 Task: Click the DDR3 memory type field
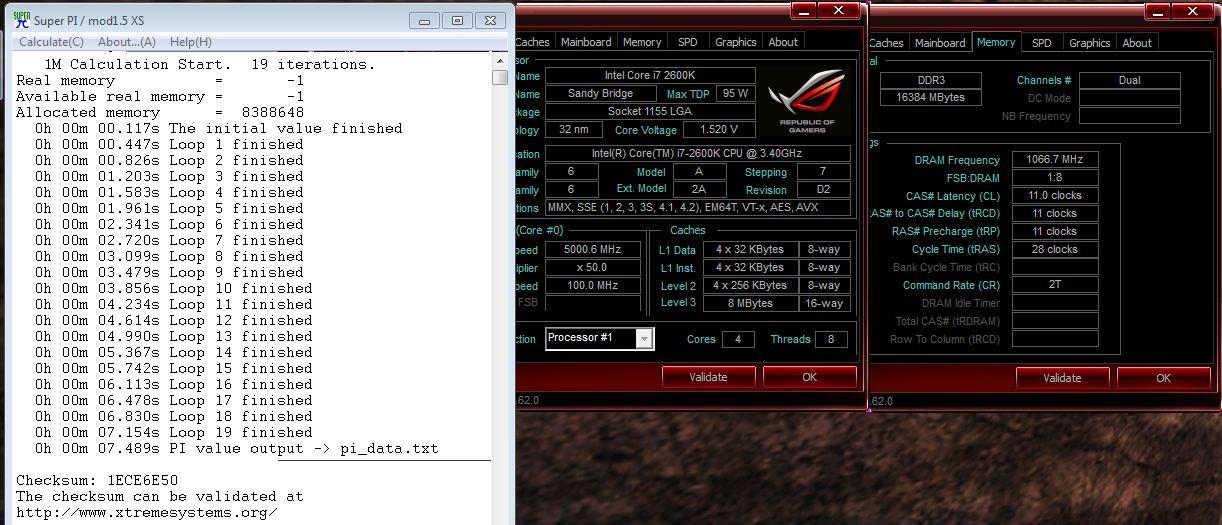930,80
